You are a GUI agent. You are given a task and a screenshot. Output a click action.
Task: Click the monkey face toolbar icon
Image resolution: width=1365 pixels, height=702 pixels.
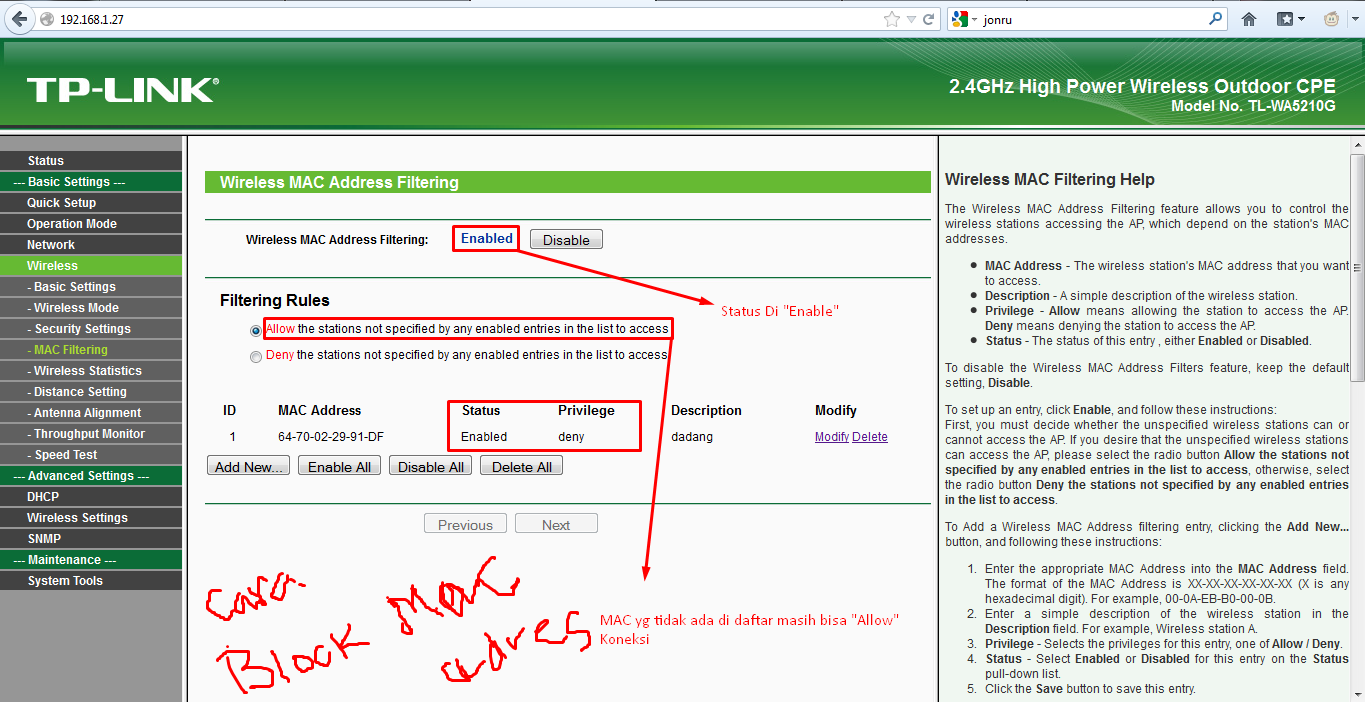click(1332, 19)
